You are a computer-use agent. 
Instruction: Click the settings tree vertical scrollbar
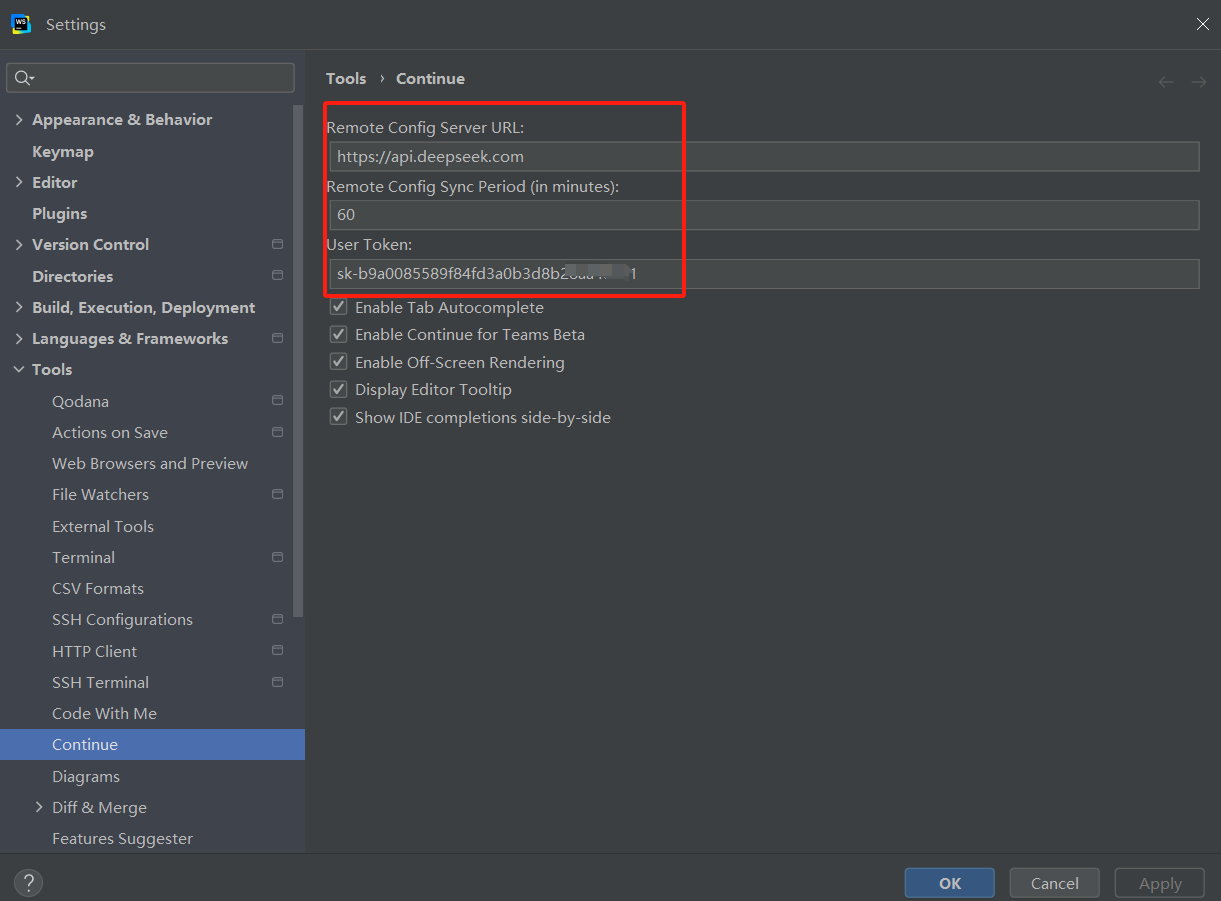pos(298,360)
